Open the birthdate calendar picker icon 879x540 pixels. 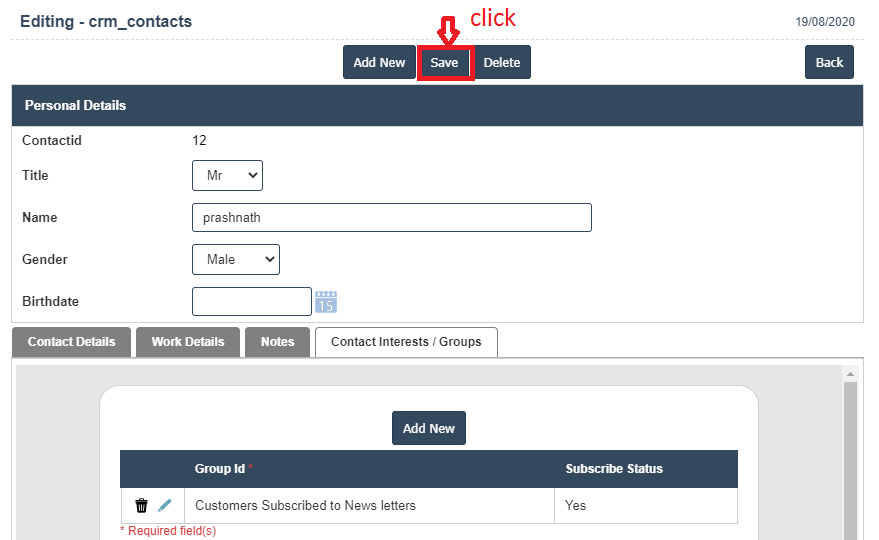click(326, 301)
